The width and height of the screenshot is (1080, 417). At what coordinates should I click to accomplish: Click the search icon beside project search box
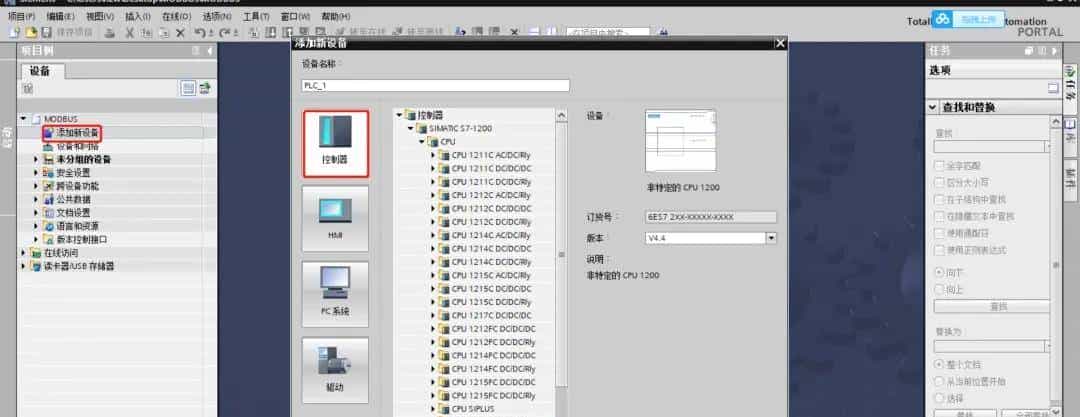[664, 32]
